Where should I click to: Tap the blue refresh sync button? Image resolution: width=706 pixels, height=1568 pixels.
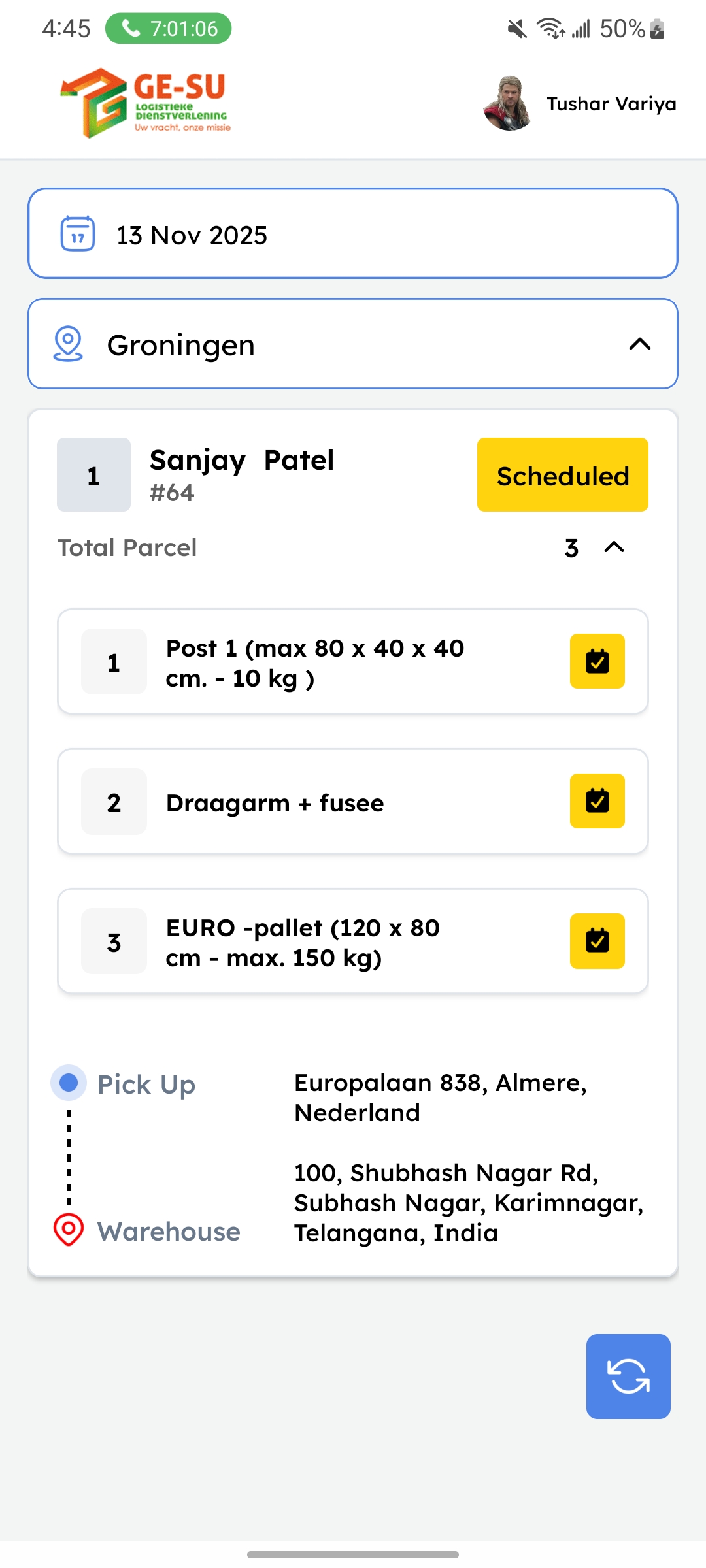[628, 1376]
